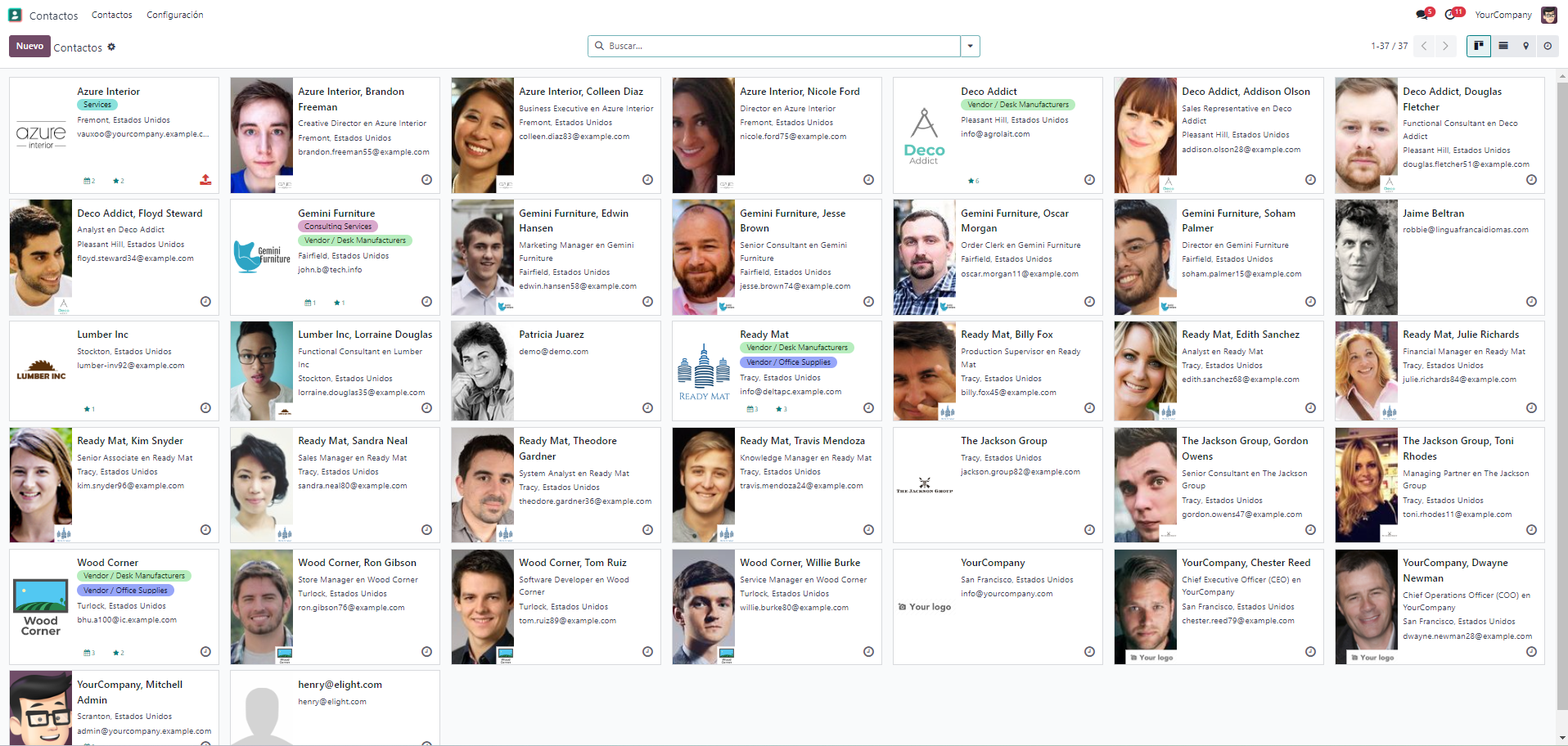Click activity clock on Addison Olson card
Screen dimensions: 1568x746
(1310, 180)
